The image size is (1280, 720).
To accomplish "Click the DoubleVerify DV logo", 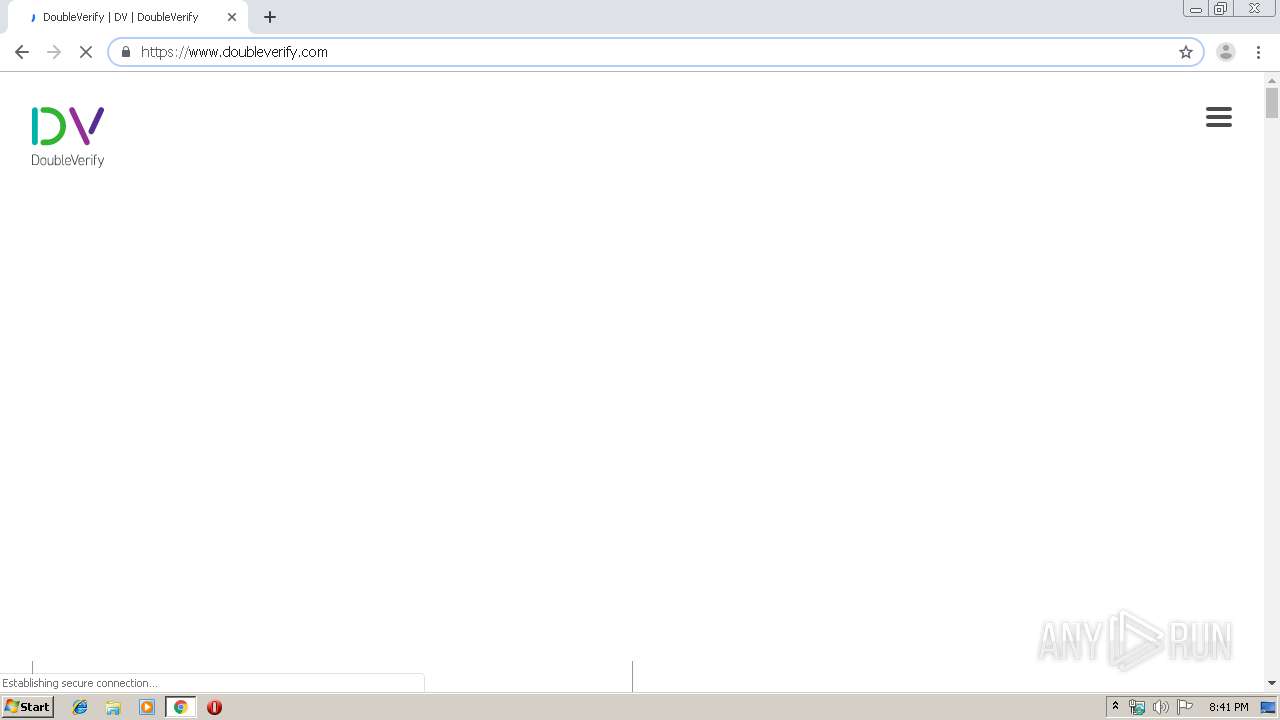I will coord(68,137).
